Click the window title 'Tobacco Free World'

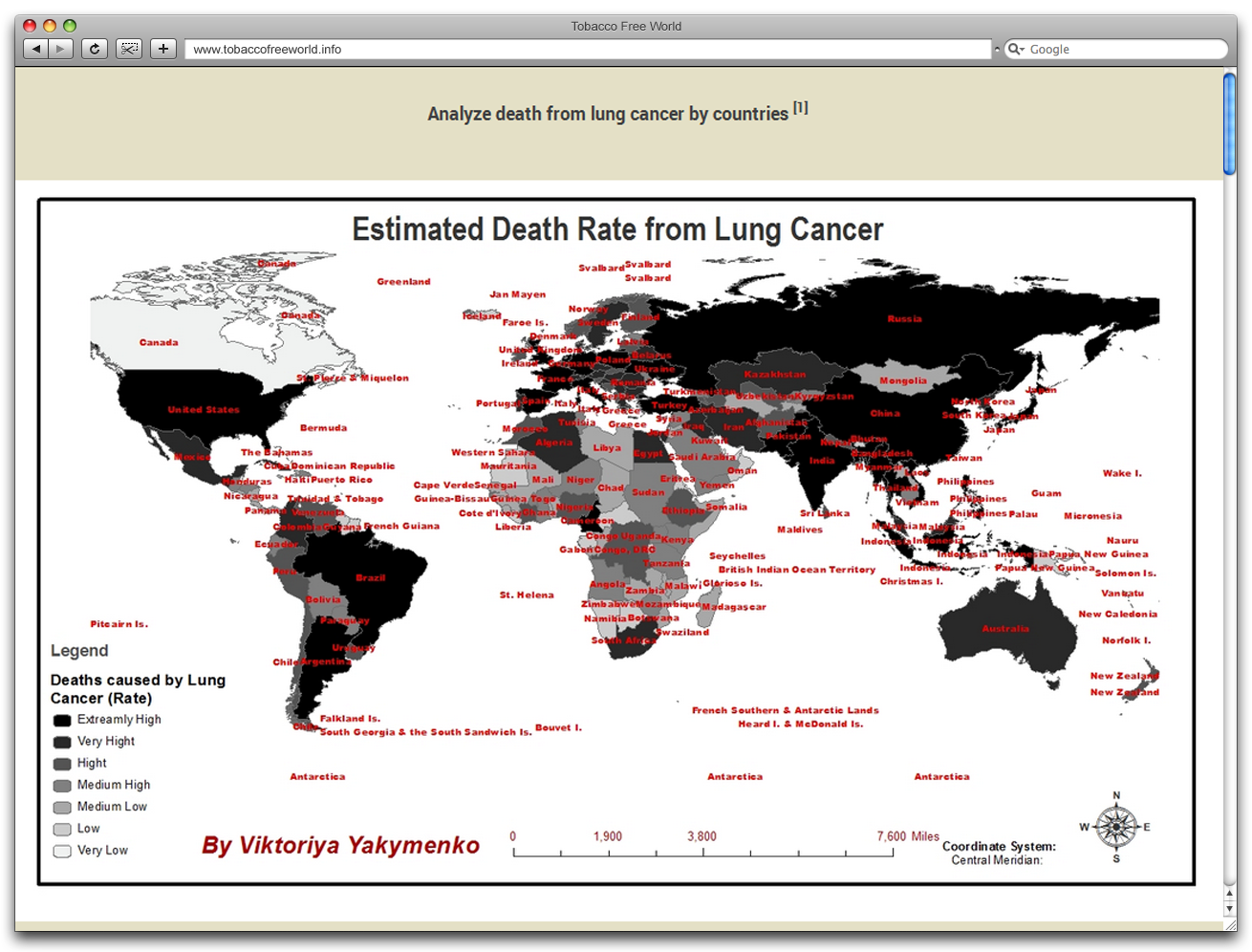coord(626,26)
